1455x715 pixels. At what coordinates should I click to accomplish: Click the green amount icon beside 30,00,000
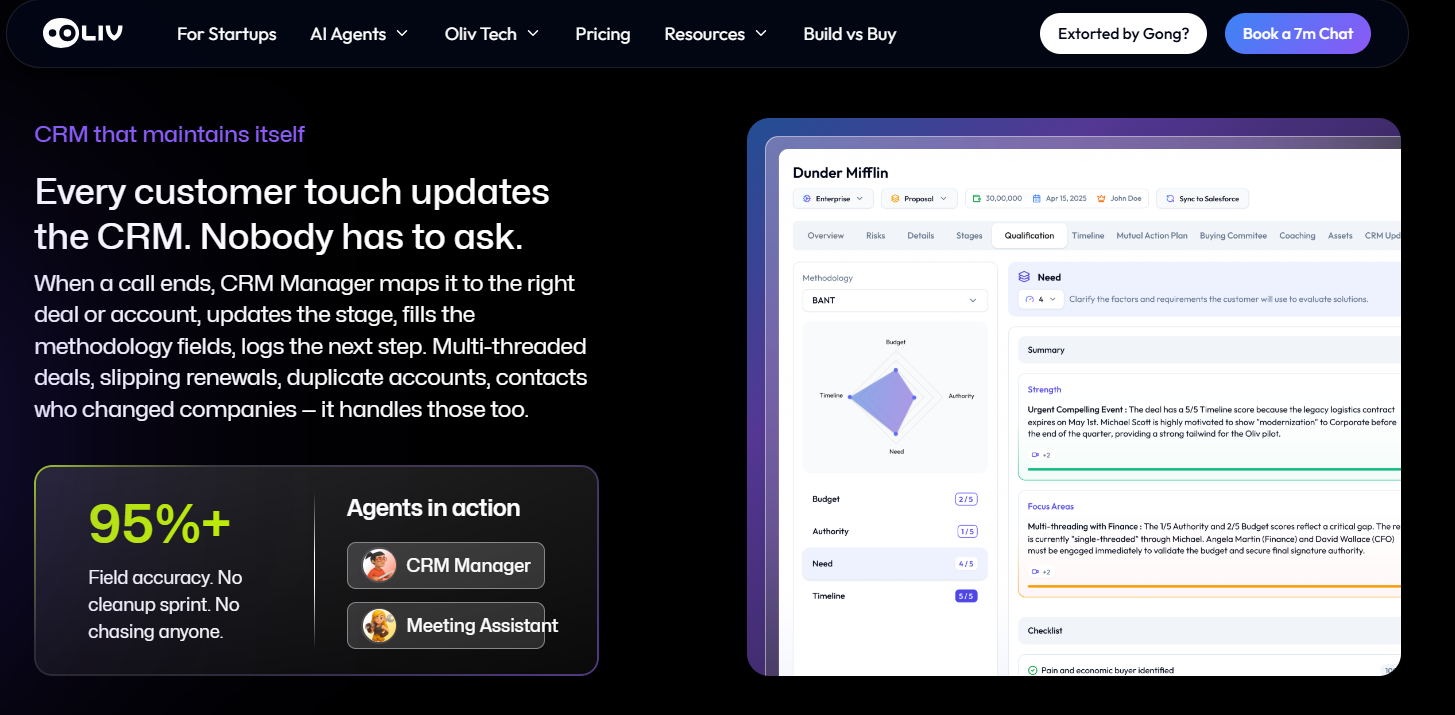(x=977, y=199)
